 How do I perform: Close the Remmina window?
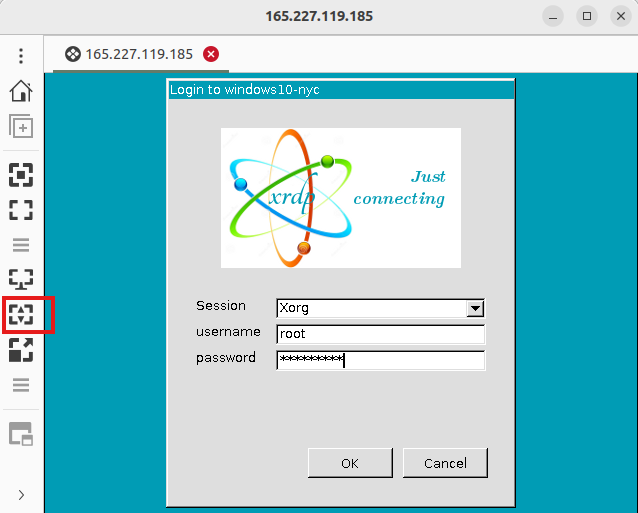pos(621,16)
